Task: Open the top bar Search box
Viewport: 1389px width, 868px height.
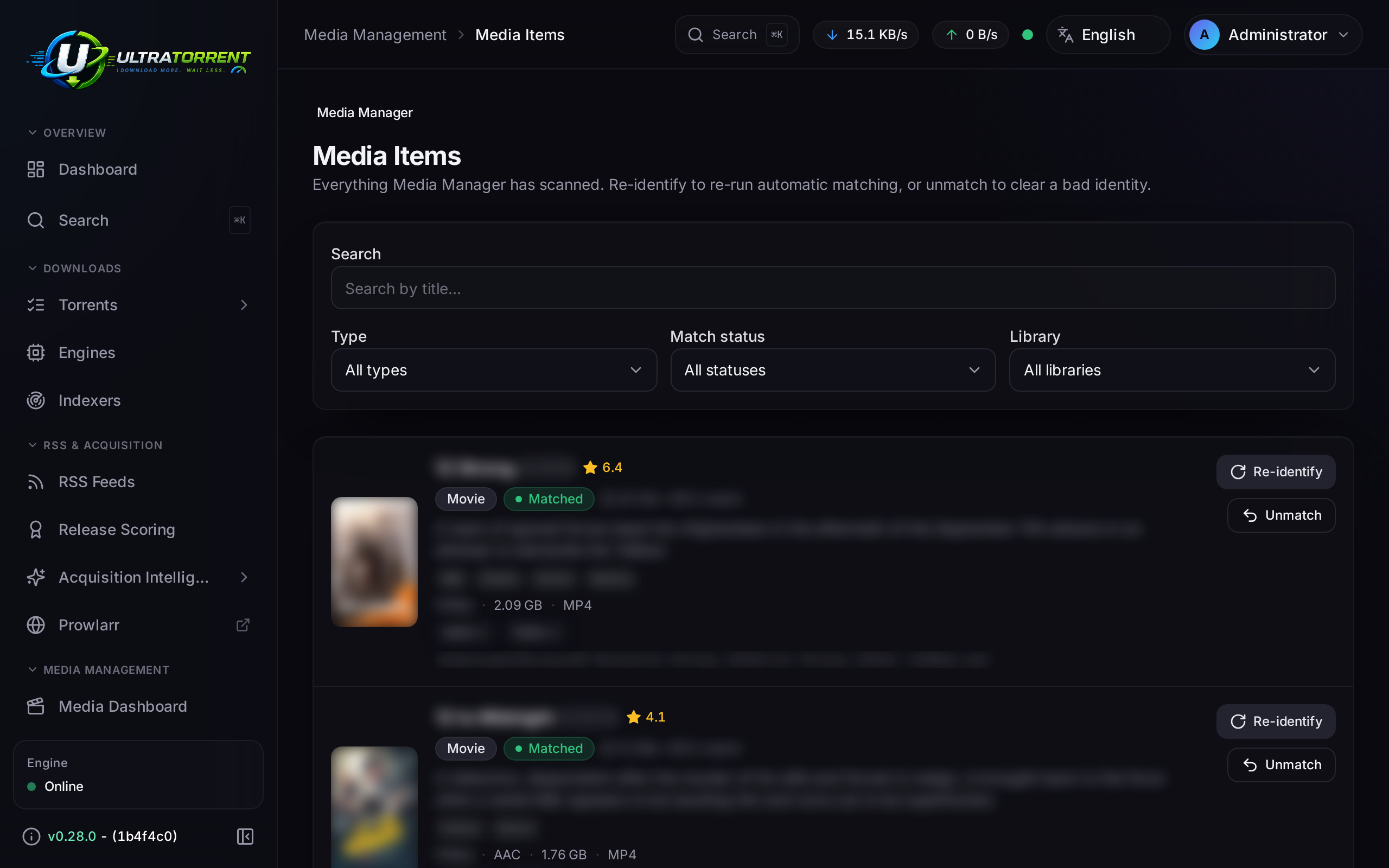Action: point(737,34)
